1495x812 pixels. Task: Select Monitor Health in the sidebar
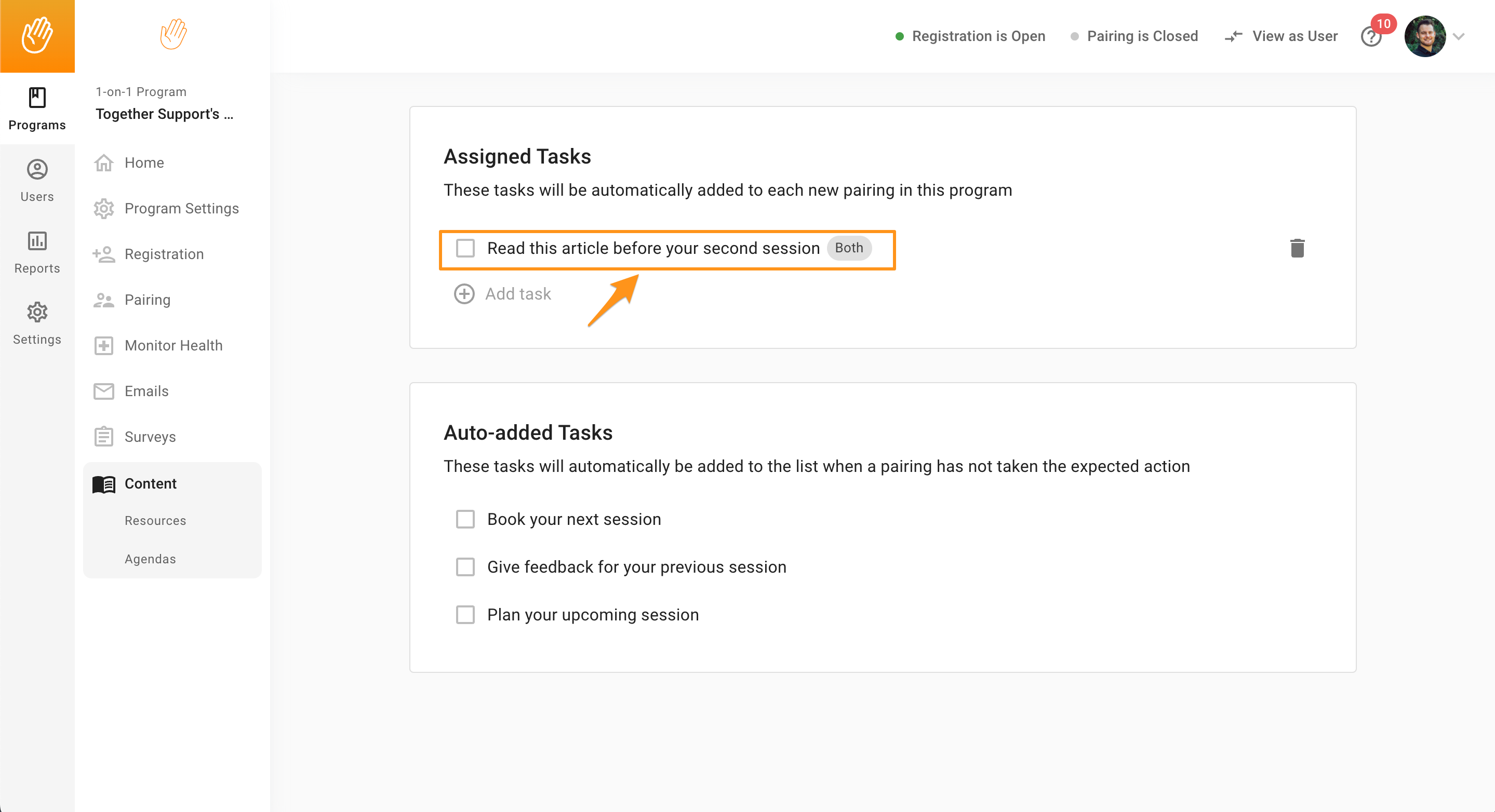(172, 346)
